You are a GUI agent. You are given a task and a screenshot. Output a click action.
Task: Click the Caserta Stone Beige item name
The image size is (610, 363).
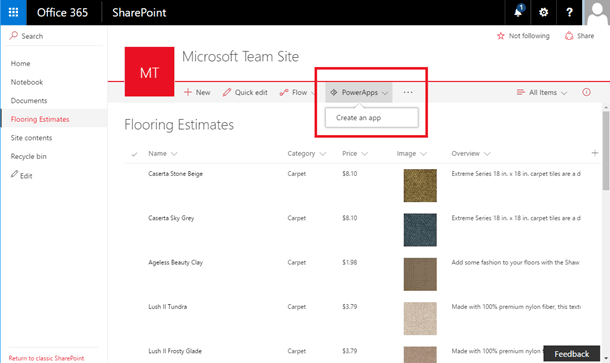pyautogui.click(x=175, y=174)
